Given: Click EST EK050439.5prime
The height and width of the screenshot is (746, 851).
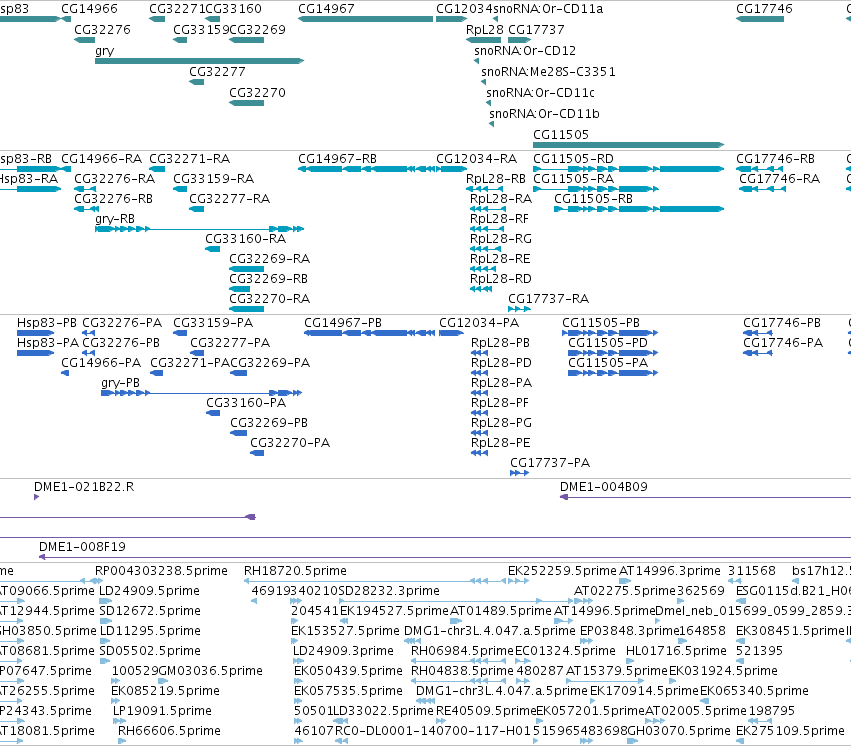Looking at the screenshot, I should pyautogui.click(x=348, y=671).
